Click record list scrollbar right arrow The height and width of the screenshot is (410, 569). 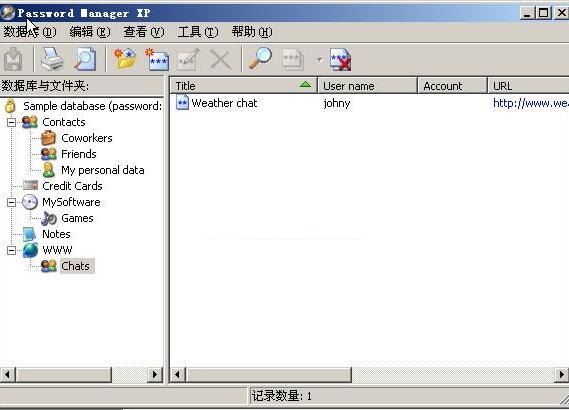(562, 374)
